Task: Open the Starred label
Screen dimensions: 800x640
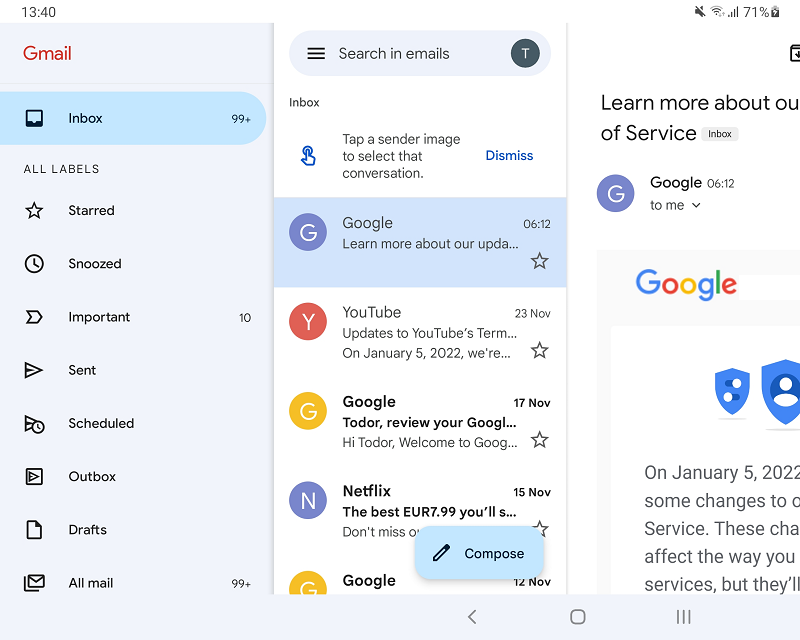Action: 133,210
